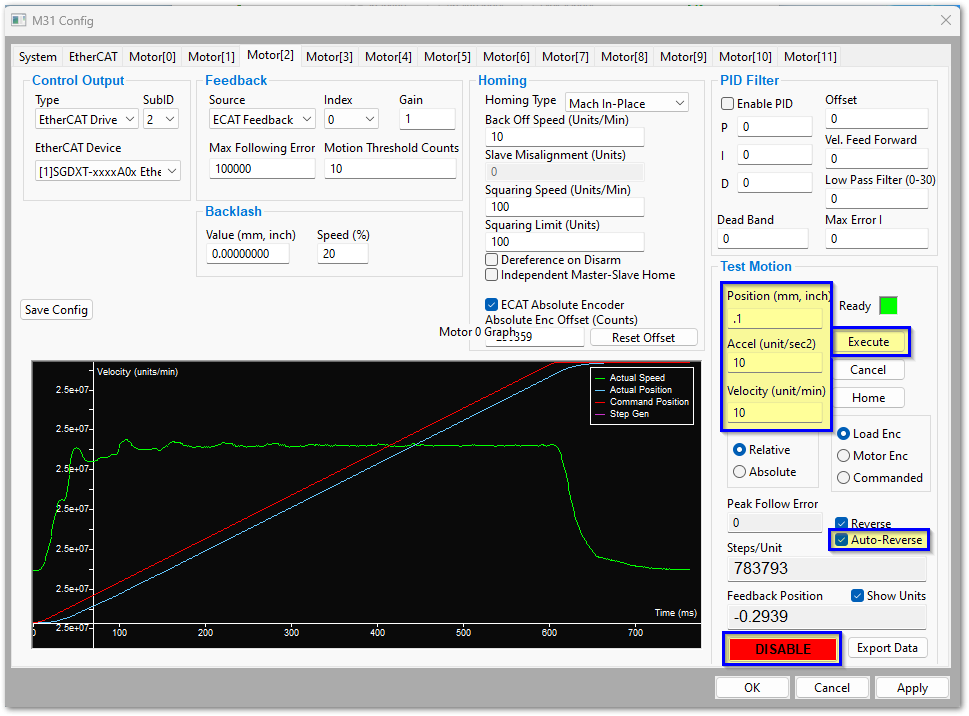Close the M31 Config window
Image resolution: width=969 pixels, height=716 pixels.
(946, 20)
